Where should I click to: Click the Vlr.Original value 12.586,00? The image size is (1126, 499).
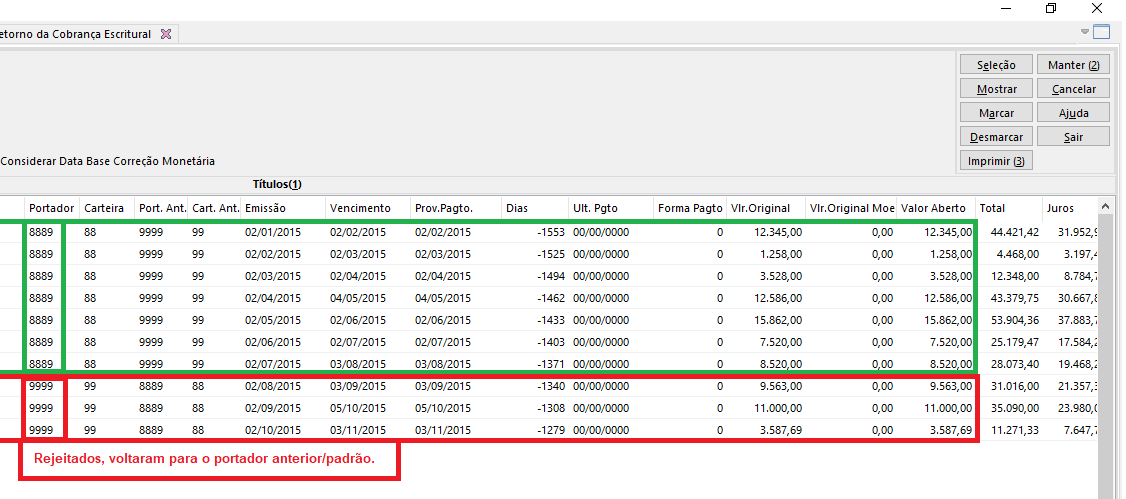(778, 298)
